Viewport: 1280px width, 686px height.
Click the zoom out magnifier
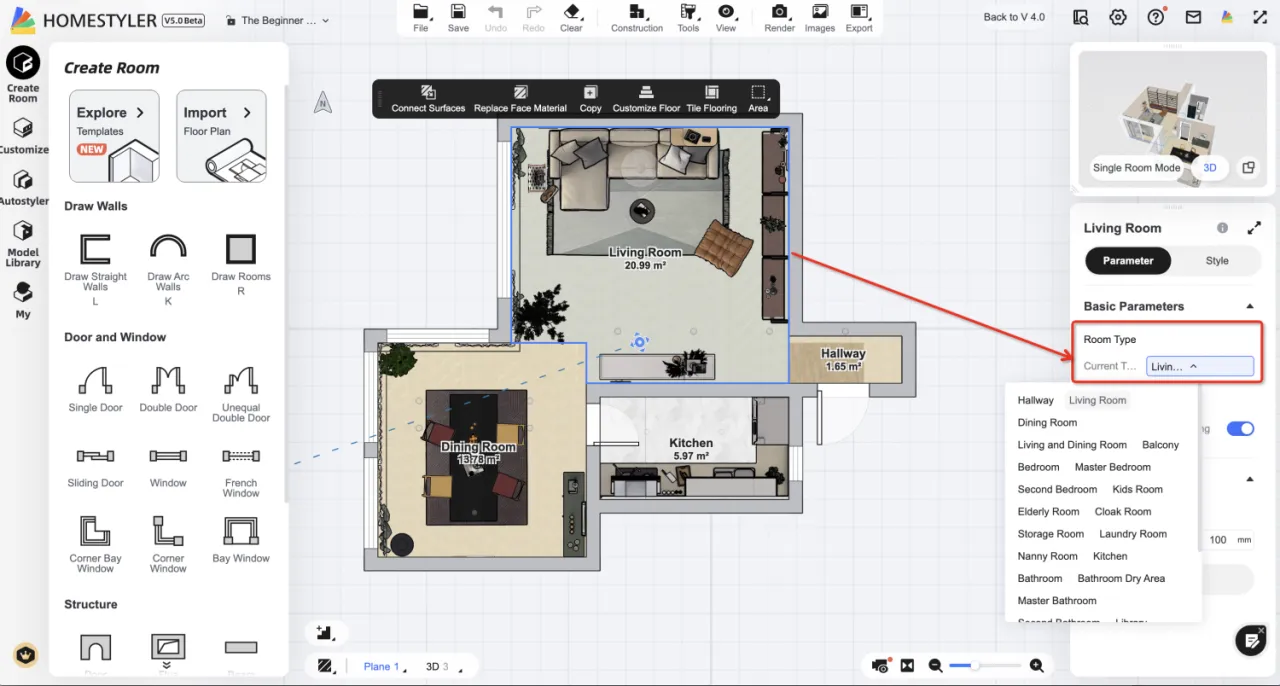pos(935,666)
